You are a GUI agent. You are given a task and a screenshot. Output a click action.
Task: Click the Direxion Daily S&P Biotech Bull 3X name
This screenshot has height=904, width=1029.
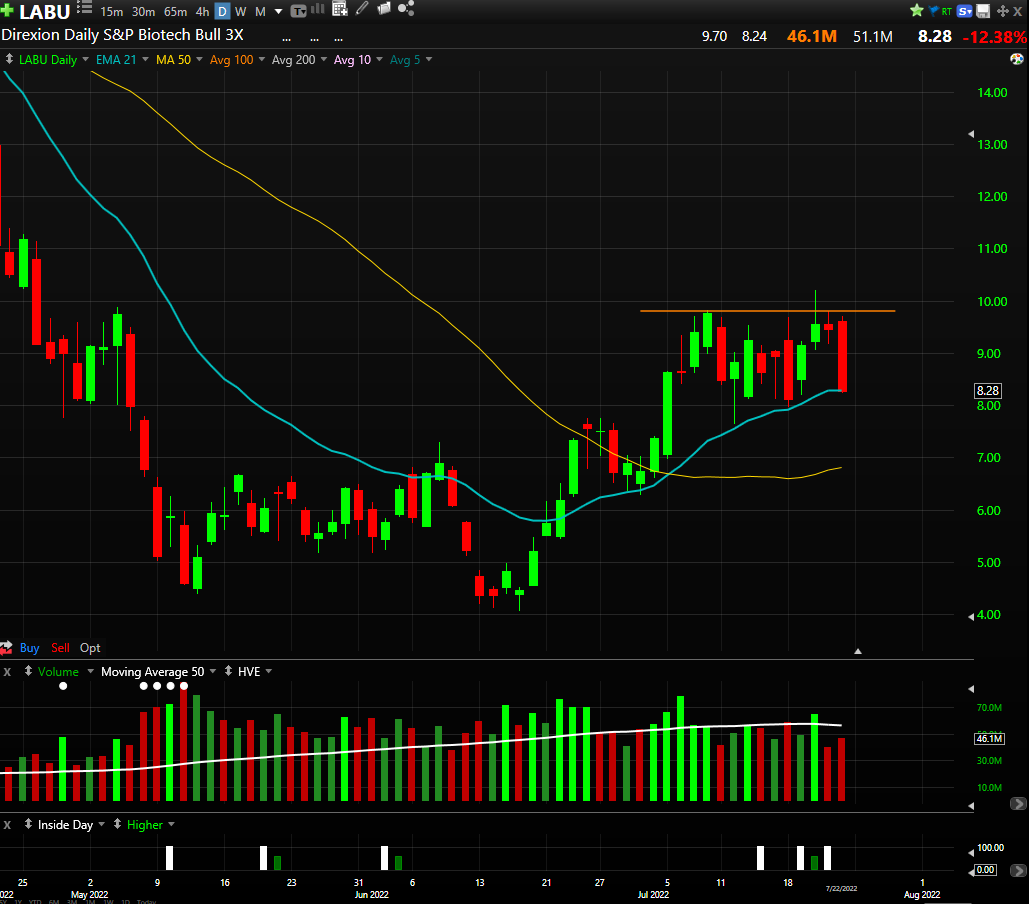(x=122, y=35)
